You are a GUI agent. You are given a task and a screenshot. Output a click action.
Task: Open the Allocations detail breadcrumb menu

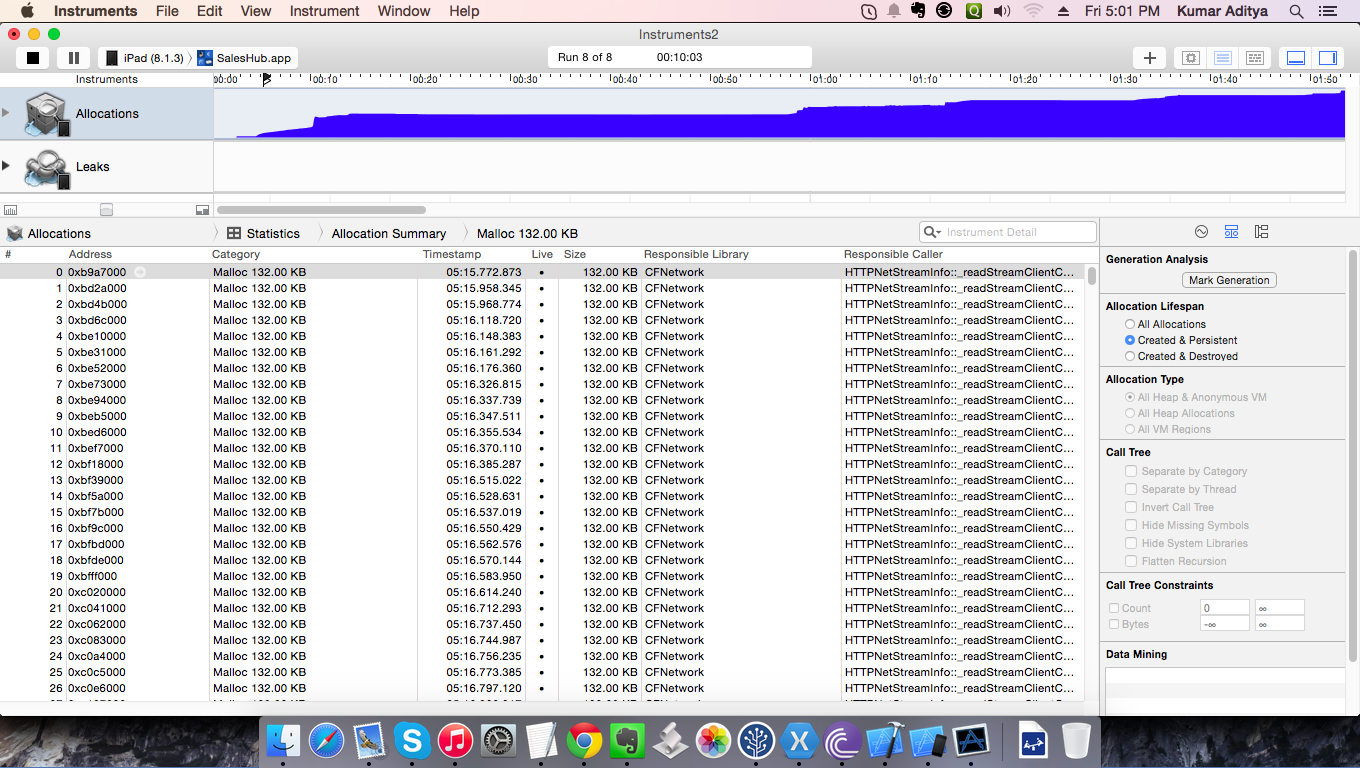coord(49,233)
